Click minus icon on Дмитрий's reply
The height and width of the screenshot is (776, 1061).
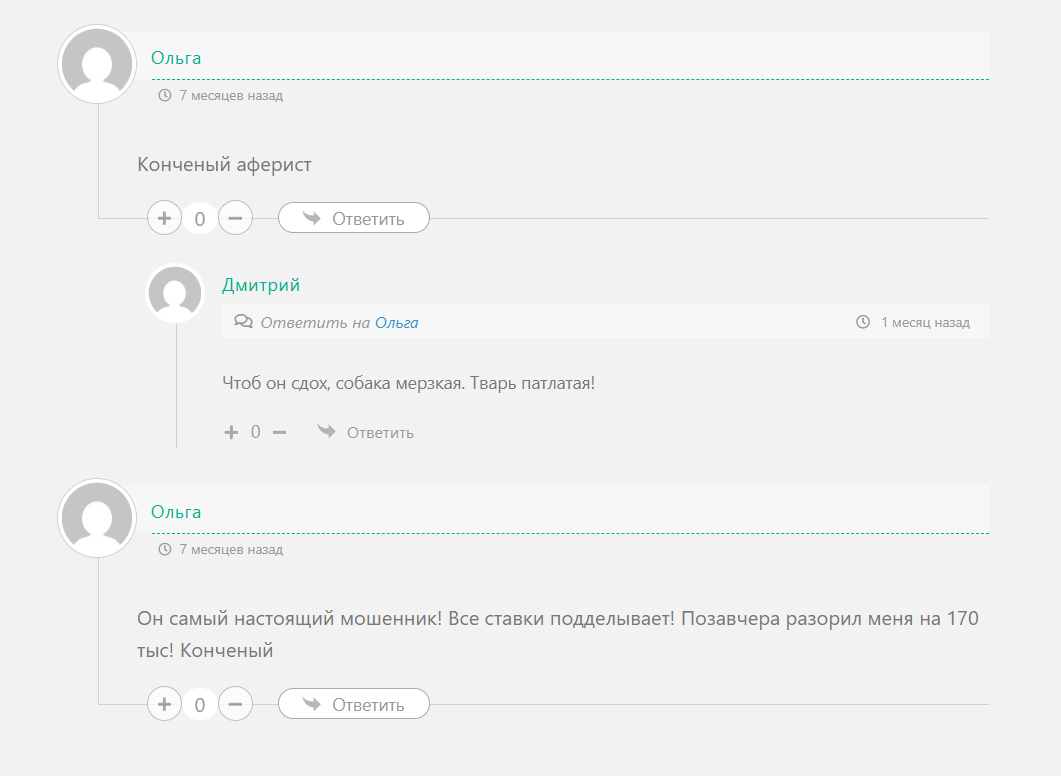[280, 432]
